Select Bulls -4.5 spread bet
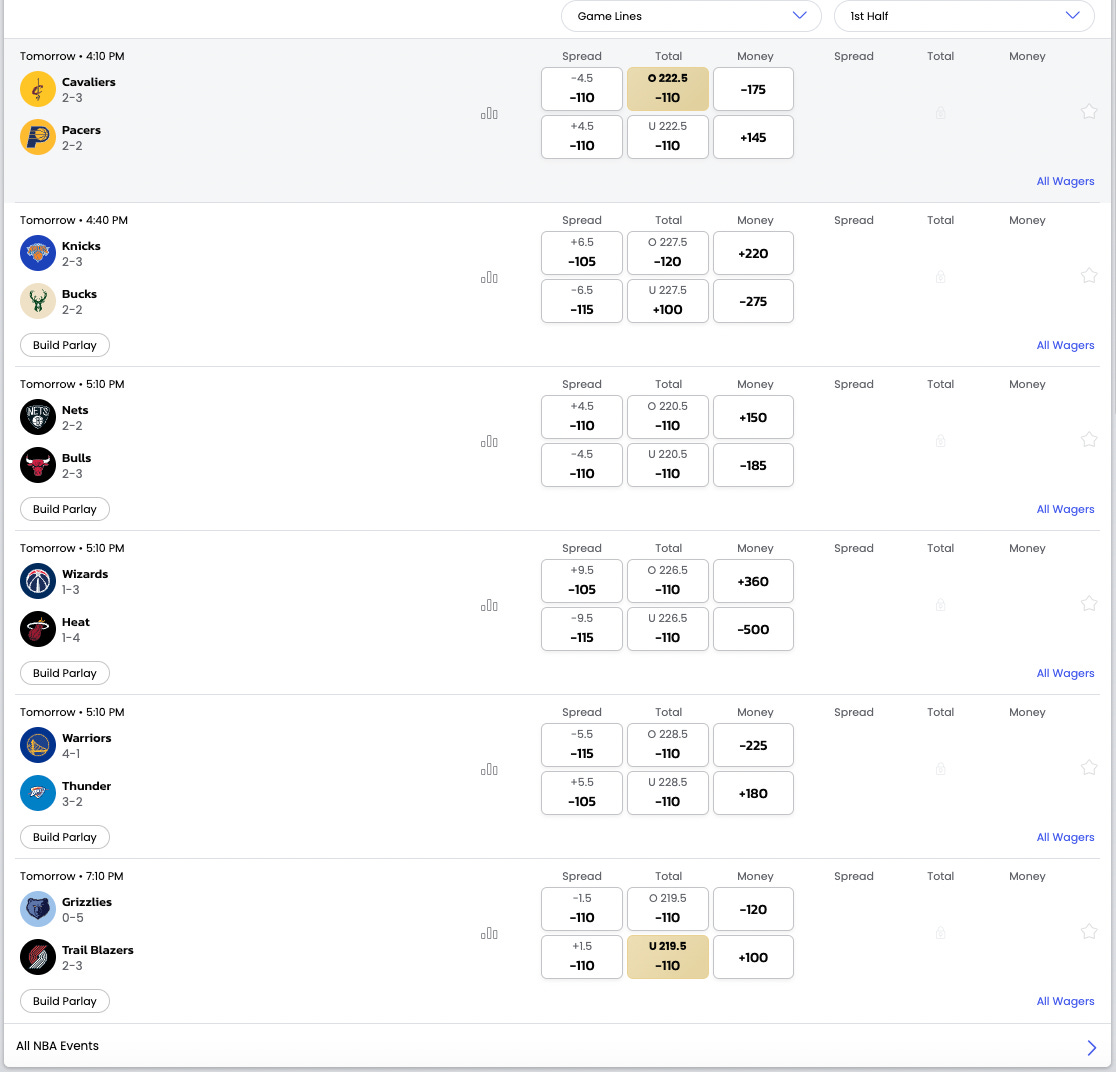 (x=581, y=465)
